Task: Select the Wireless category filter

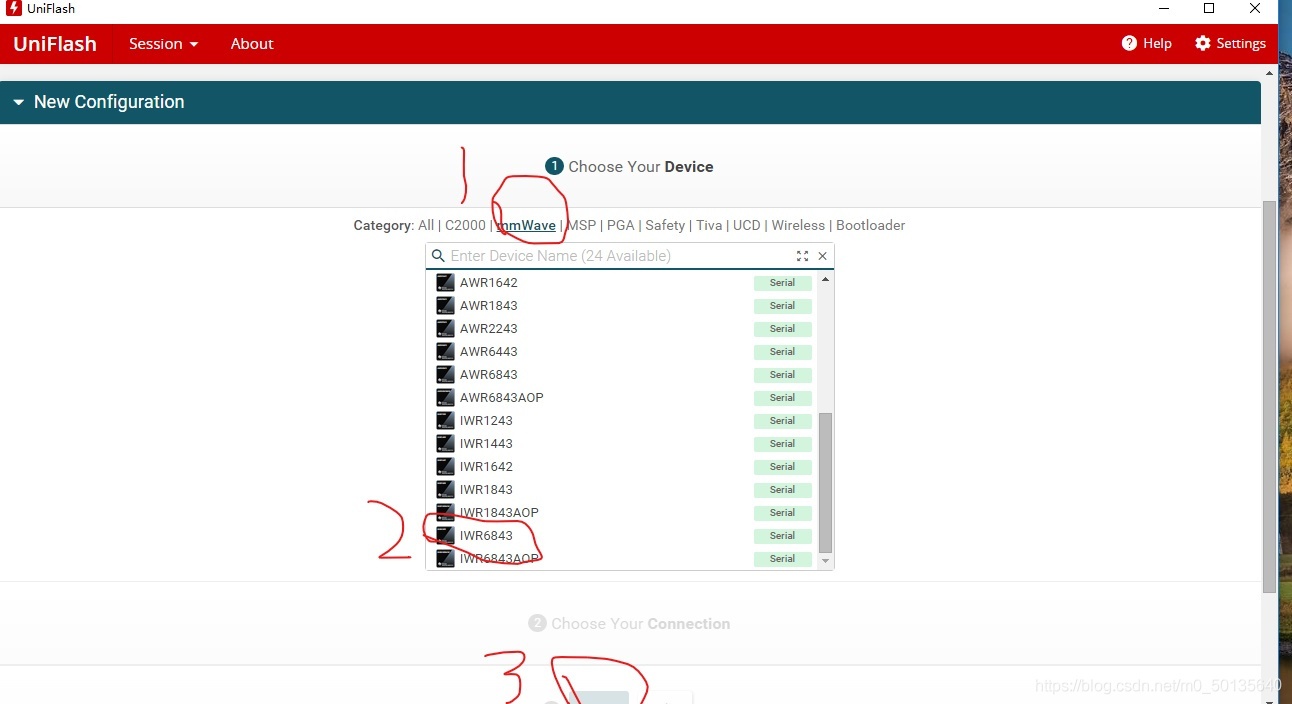Action: 798,225
